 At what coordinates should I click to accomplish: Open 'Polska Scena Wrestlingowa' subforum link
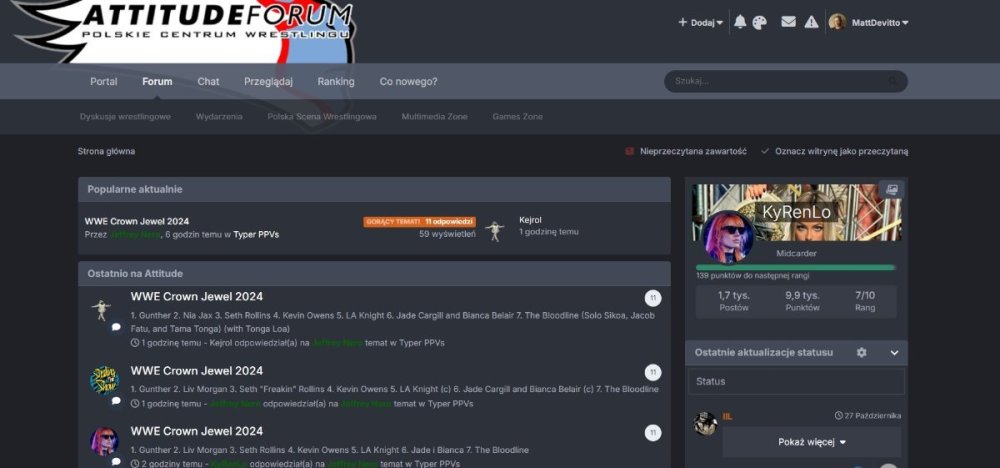(x=322, y=117)
